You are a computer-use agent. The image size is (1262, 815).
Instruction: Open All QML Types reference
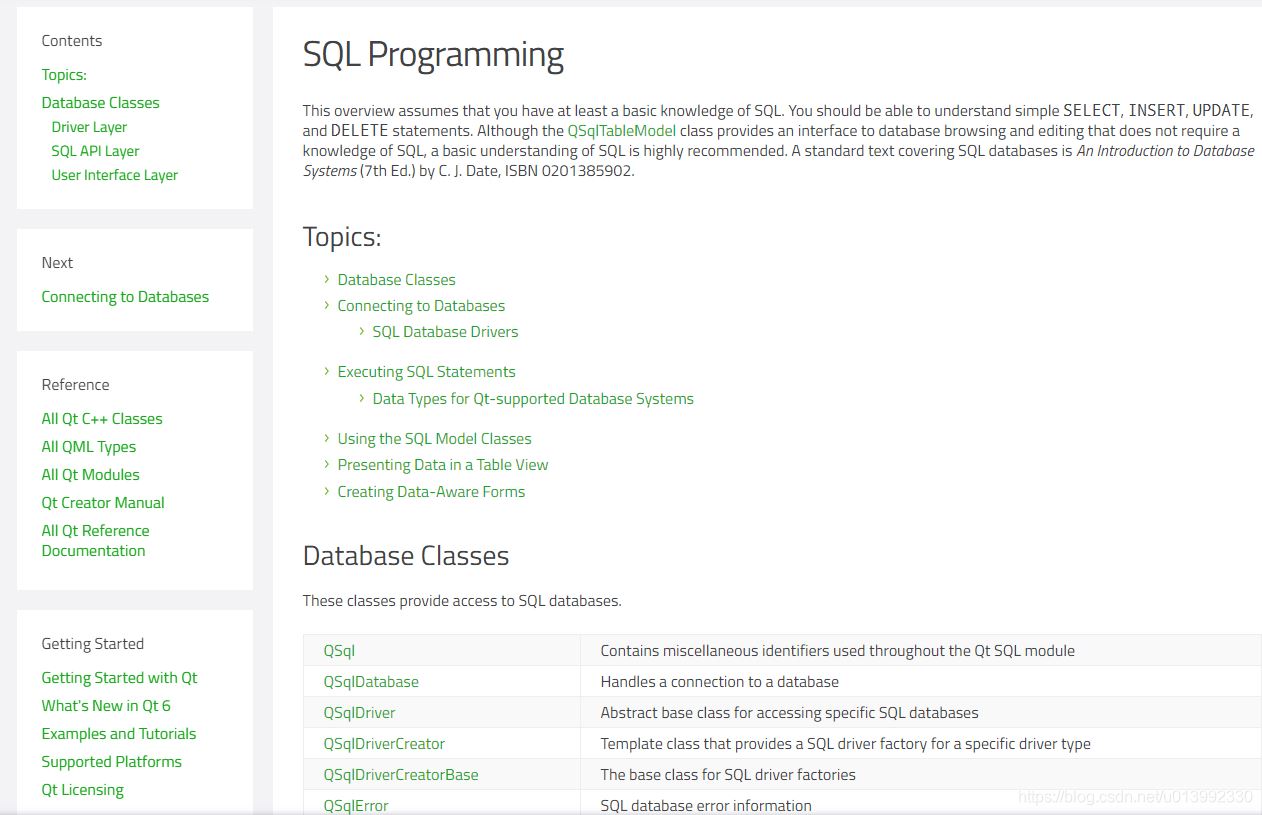[x=88, y=447]
